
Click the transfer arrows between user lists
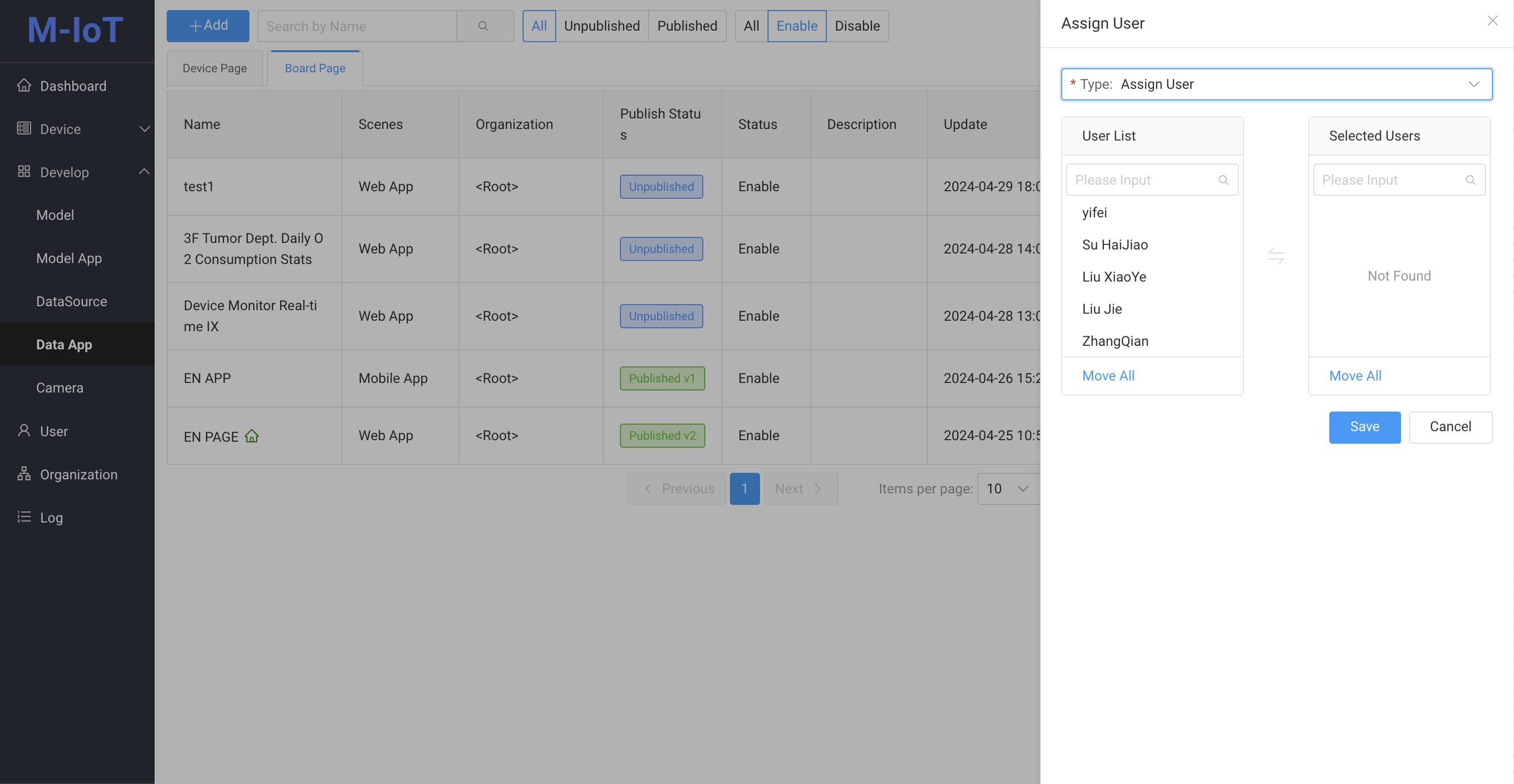[x=1276, y=256]
